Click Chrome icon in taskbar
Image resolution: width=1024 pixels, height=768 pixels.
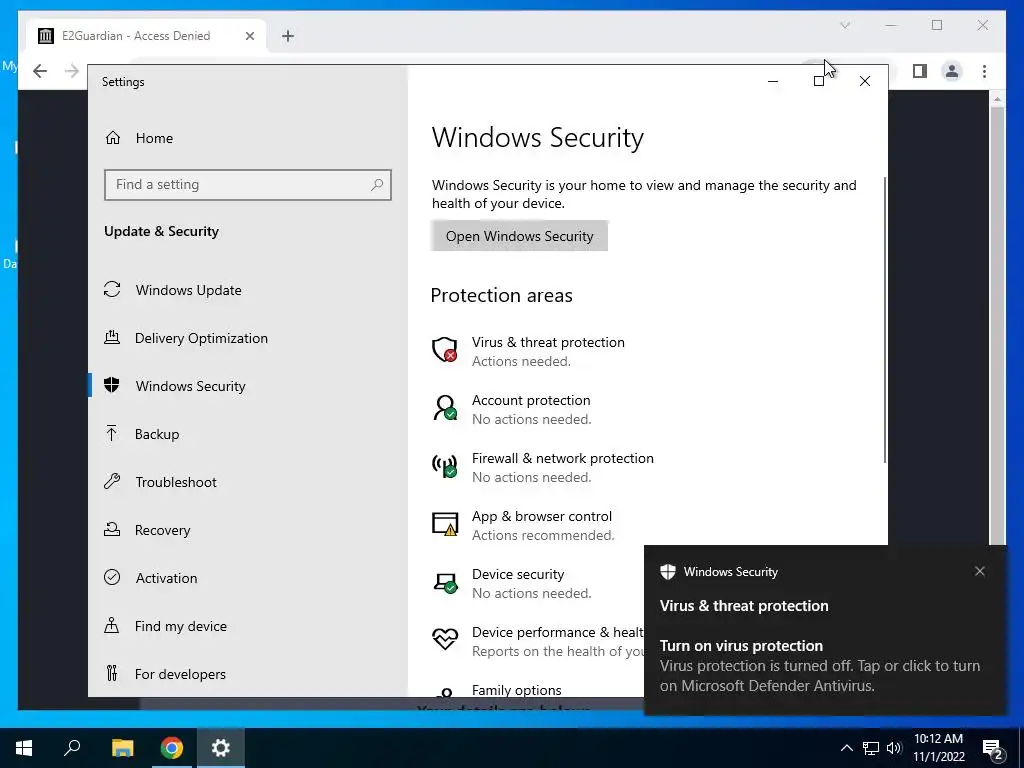pos(172,748)
